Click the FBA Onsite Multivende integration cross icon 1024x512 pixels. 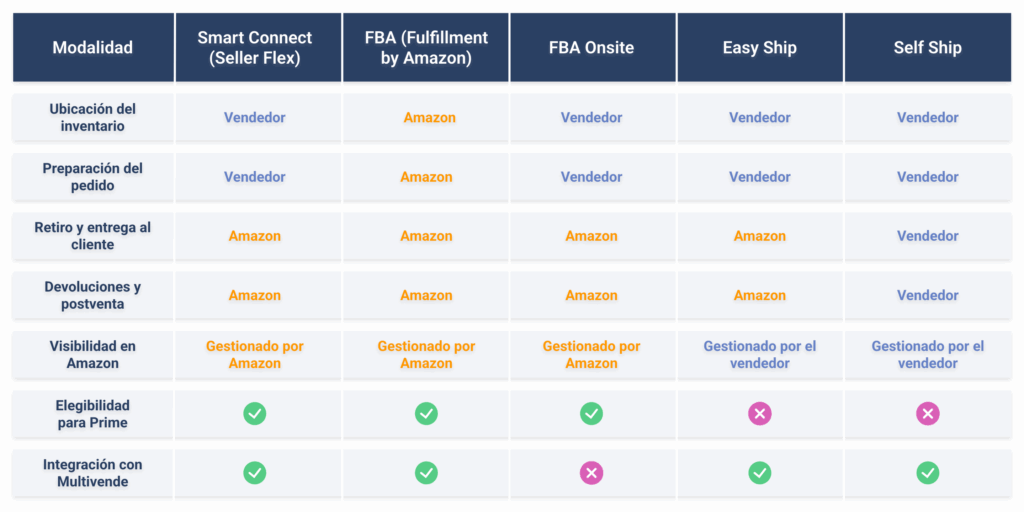(592, 473)
